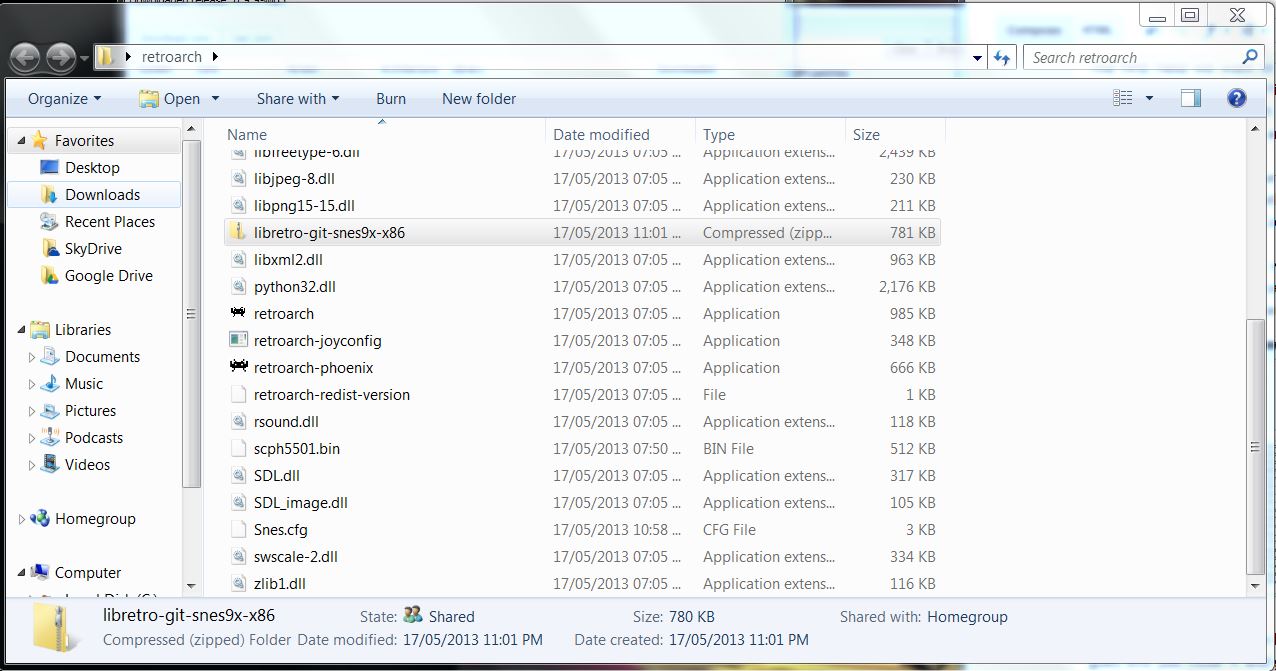The height and width of the screenshot is (671, 1276).
Task: Click the retroarch-redist-version file icon
Action: click(238, 394)
